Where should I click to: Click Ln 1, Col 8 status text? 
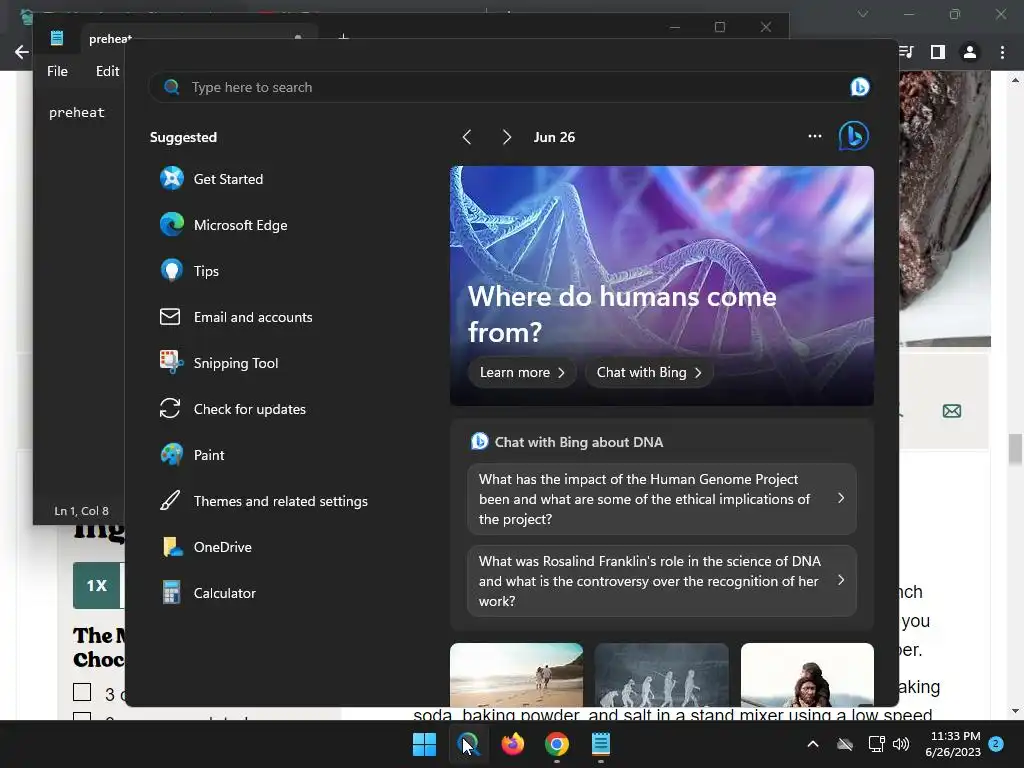tap(82, 511)
